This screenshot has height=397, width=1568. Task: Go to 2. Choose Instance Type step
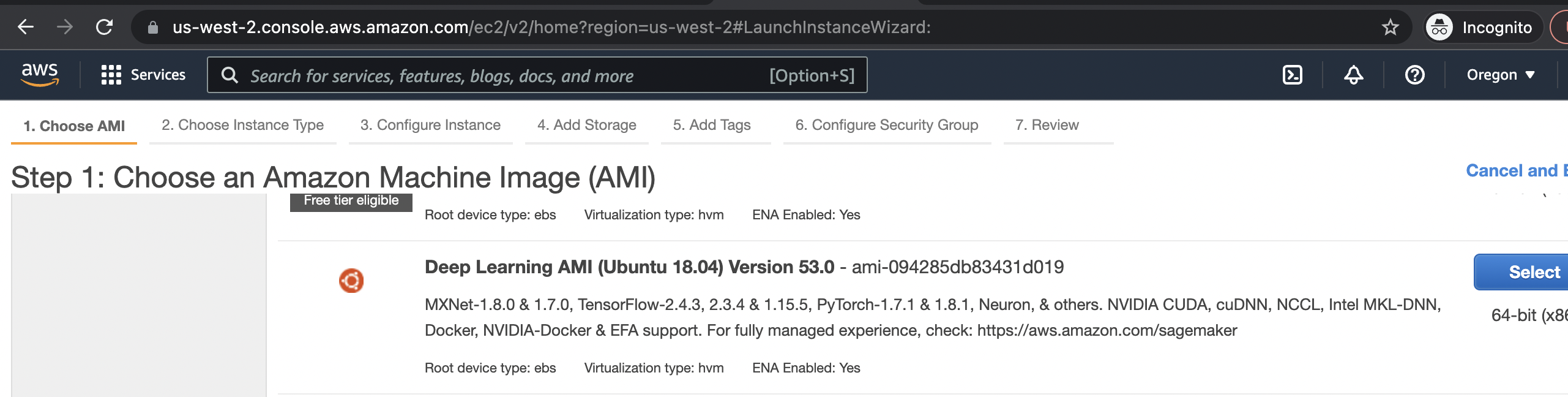pyautogui.click(x=242, y=125)
